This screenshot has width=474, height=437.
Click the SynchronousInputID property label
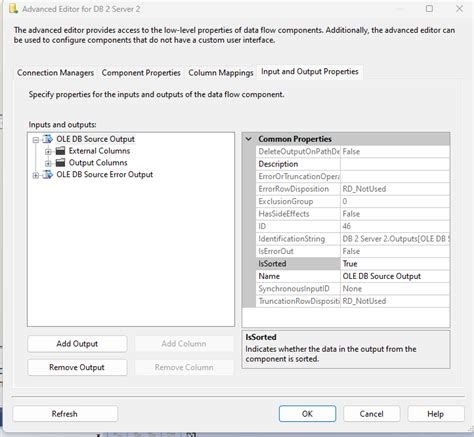(298, 289)
